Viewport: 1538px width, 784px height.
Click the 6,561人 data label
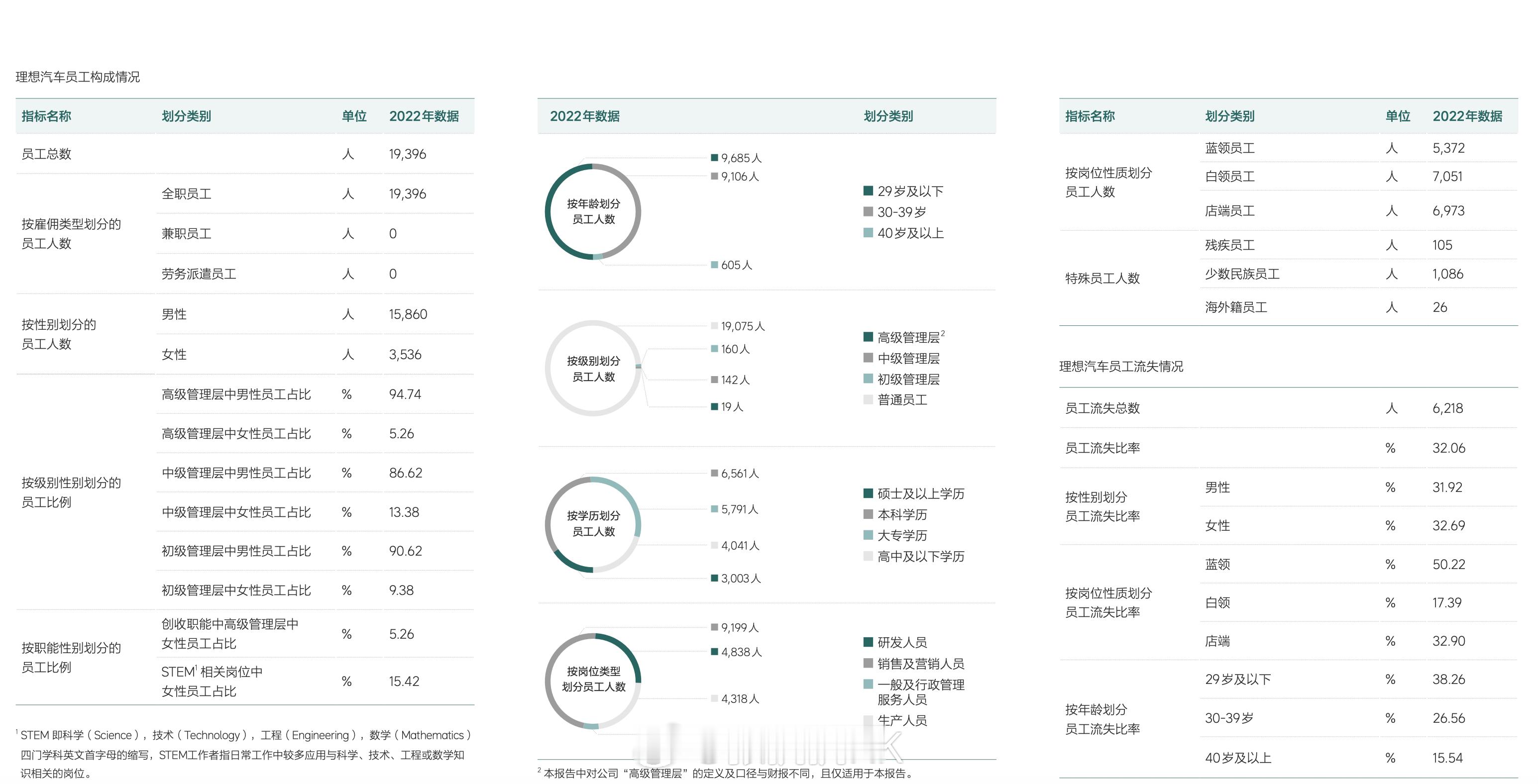coord(740,474)
